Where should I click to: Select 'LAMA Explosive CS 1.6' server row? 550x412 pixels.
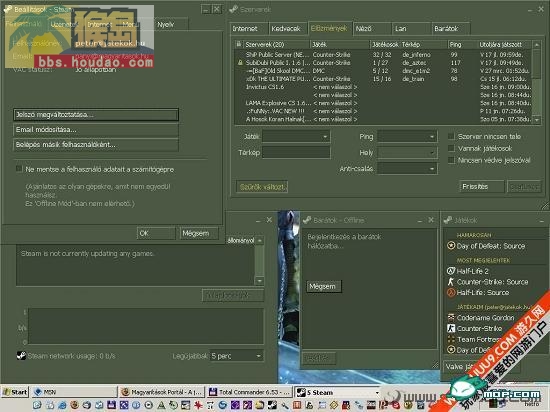click(383, 103)
